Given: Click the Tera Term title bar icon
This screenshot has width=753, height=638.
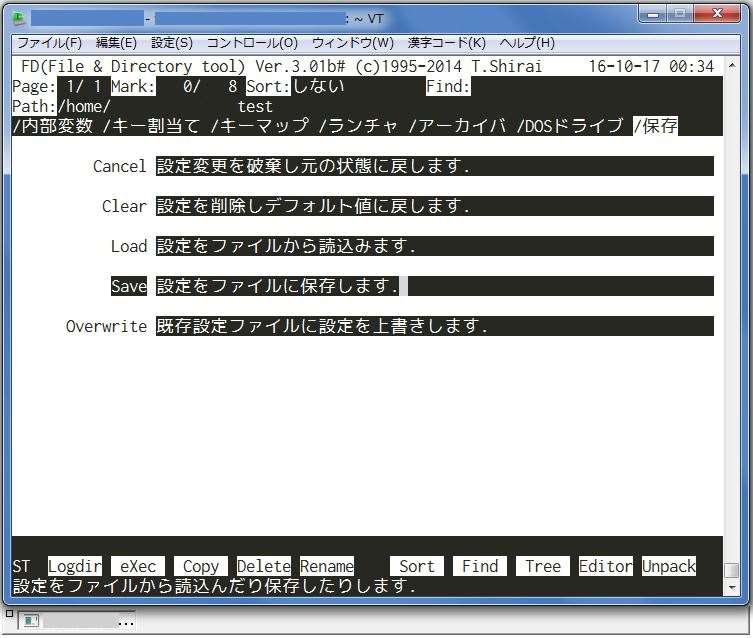Looking at the screenshot, I should pos(19,19).
